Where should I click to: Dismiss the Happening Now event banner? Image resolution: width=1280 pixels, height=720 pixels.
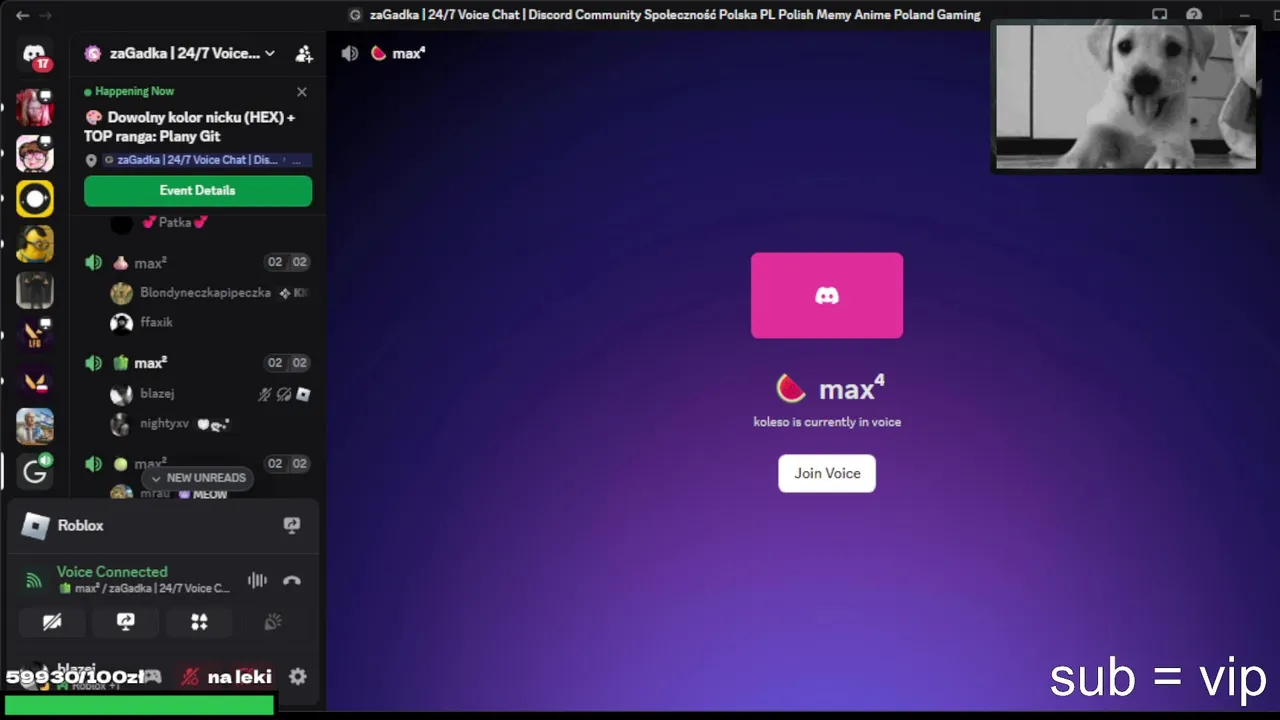point(302,92)
